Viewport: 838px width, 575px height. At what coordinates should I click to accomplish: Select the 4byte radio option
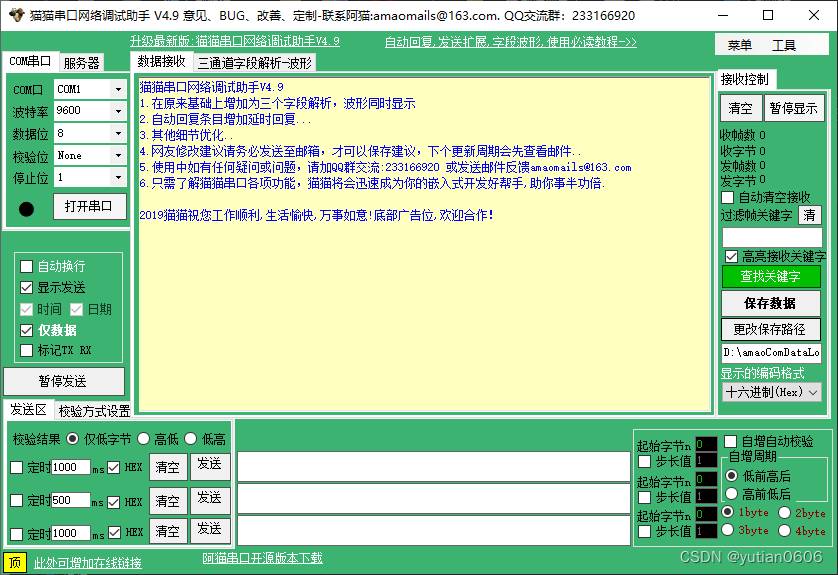(x=784, y=531)
